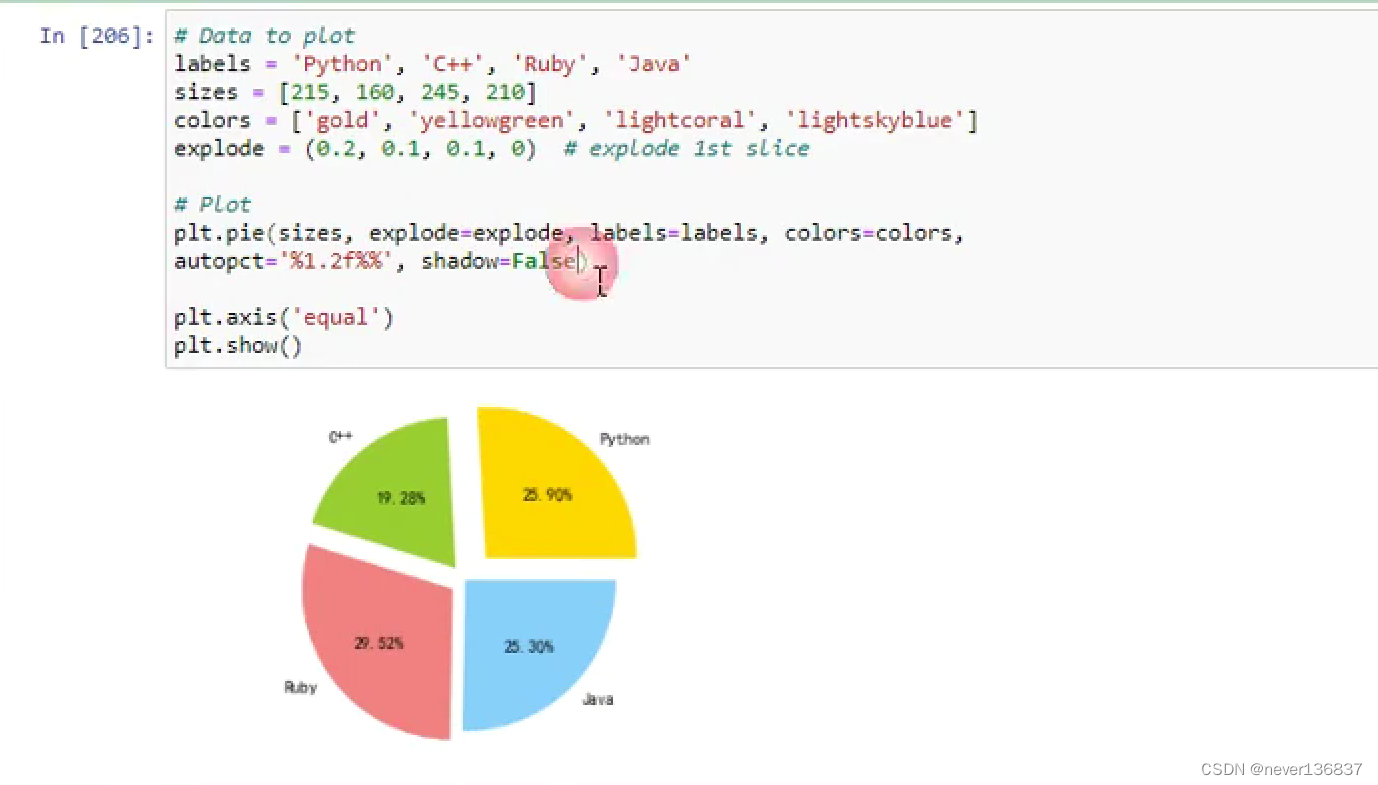This screenshot has width=1378, height=785.
Task: Click the 'Ruby' pie label
Action: click(301, 687)
